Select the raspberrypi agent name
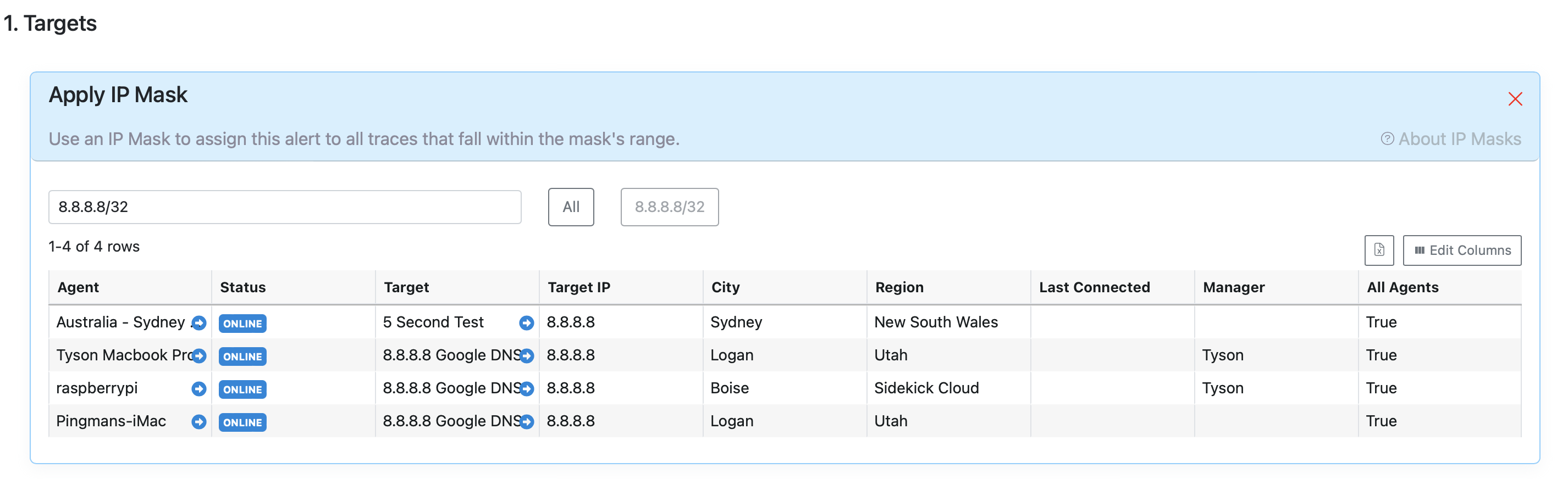The width and height of the screenshot is (1568, 479). (97, 388)
